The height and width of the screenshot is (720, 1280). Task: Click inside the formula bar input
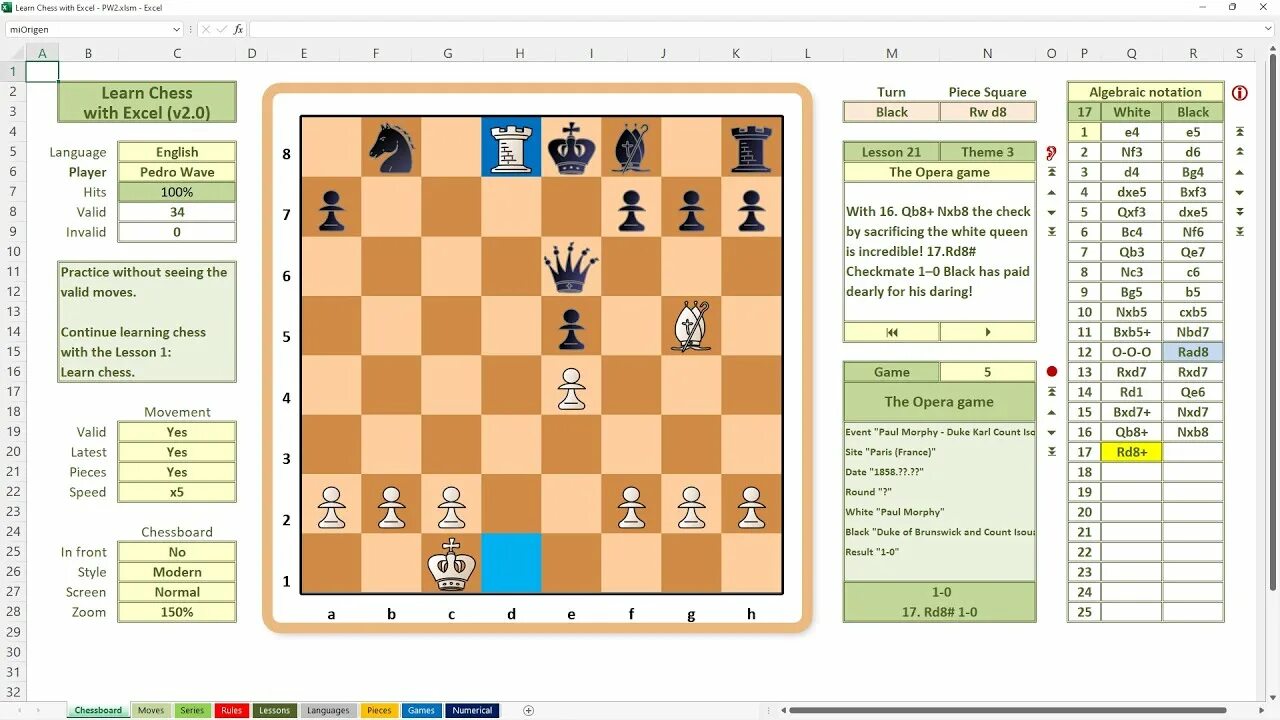(x=755, y=30)
